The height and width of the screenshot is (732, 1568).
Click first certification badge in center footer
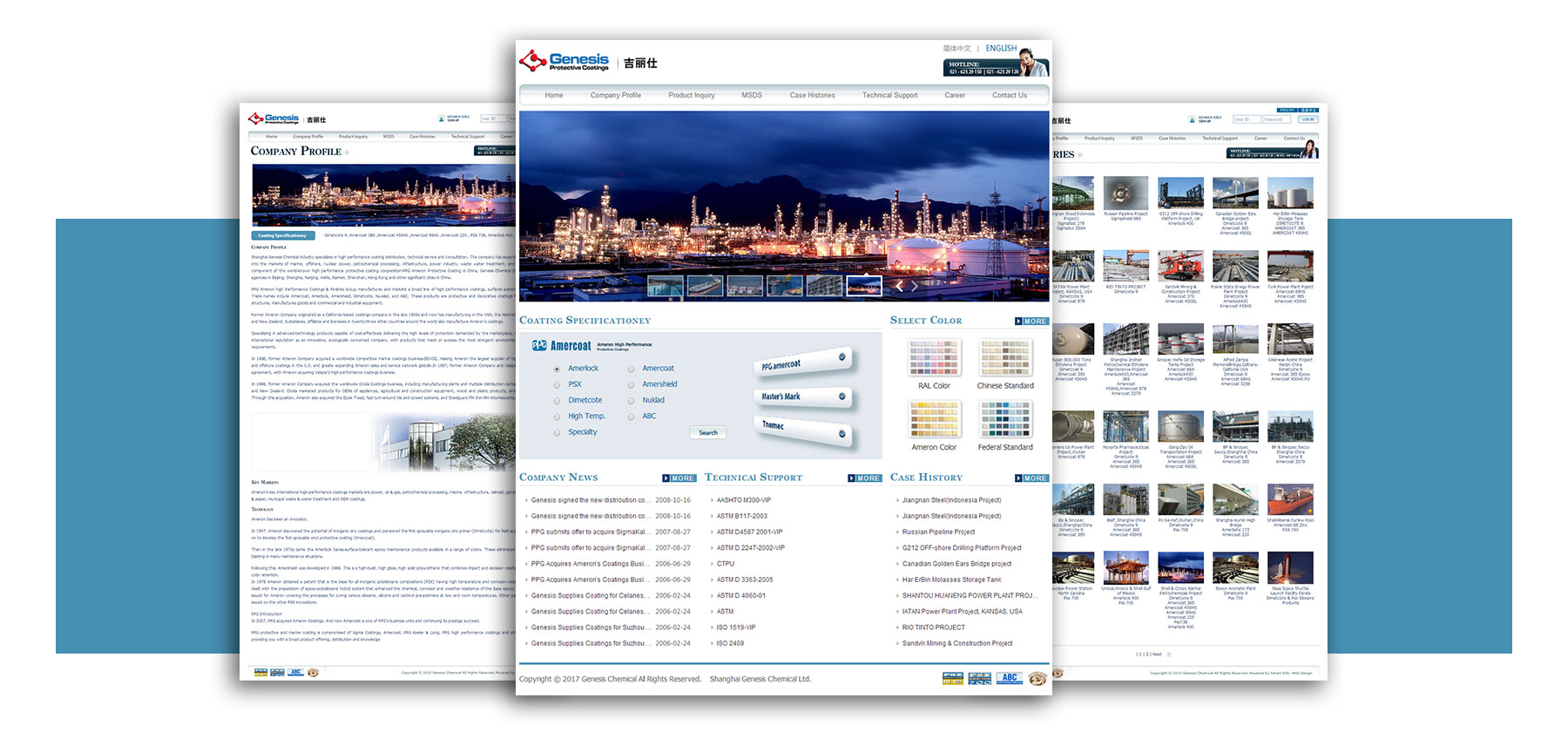click(x=953, y=678)
